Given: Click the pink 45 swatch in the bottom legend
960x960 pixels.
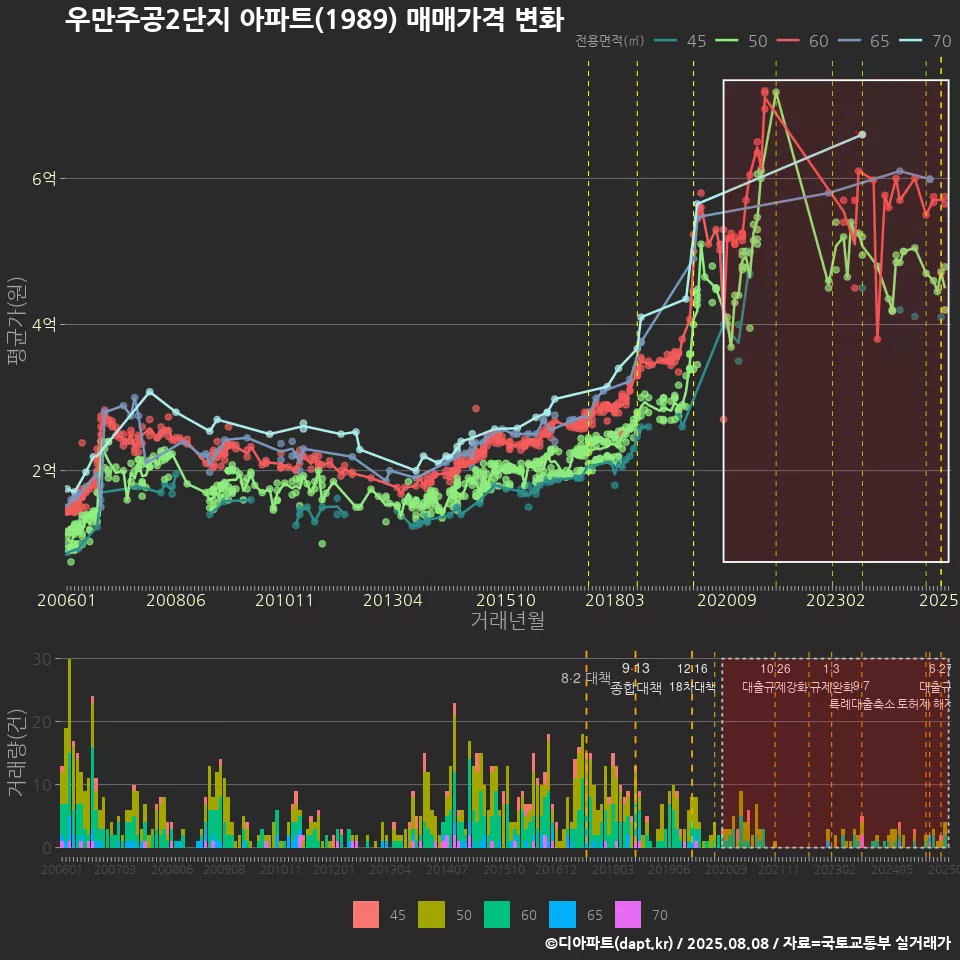Looking at the screenshot, I should click(366, 915).
